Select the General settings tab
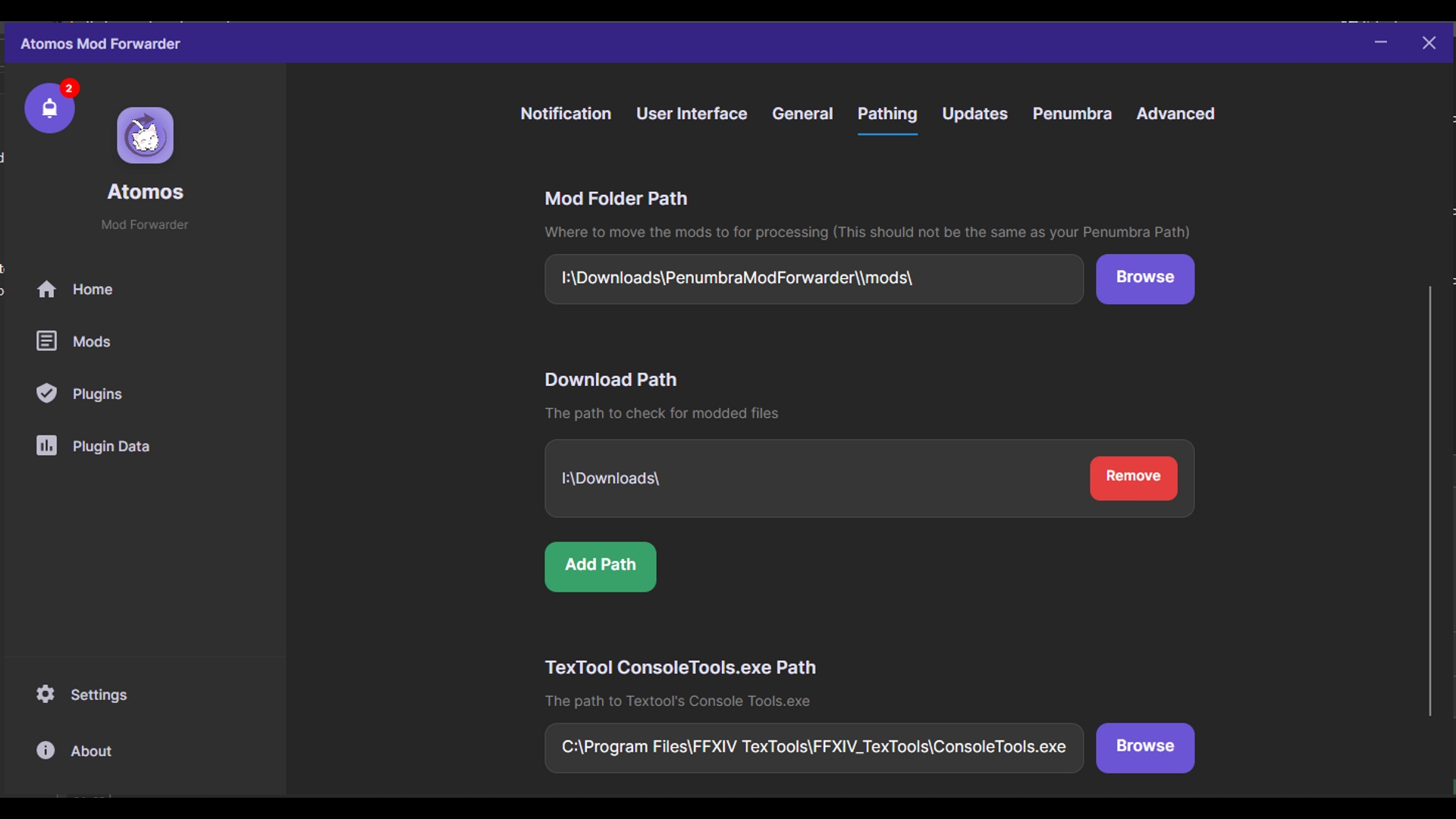1456x819 pixels. pyautogui.click(x=802, y=114)
